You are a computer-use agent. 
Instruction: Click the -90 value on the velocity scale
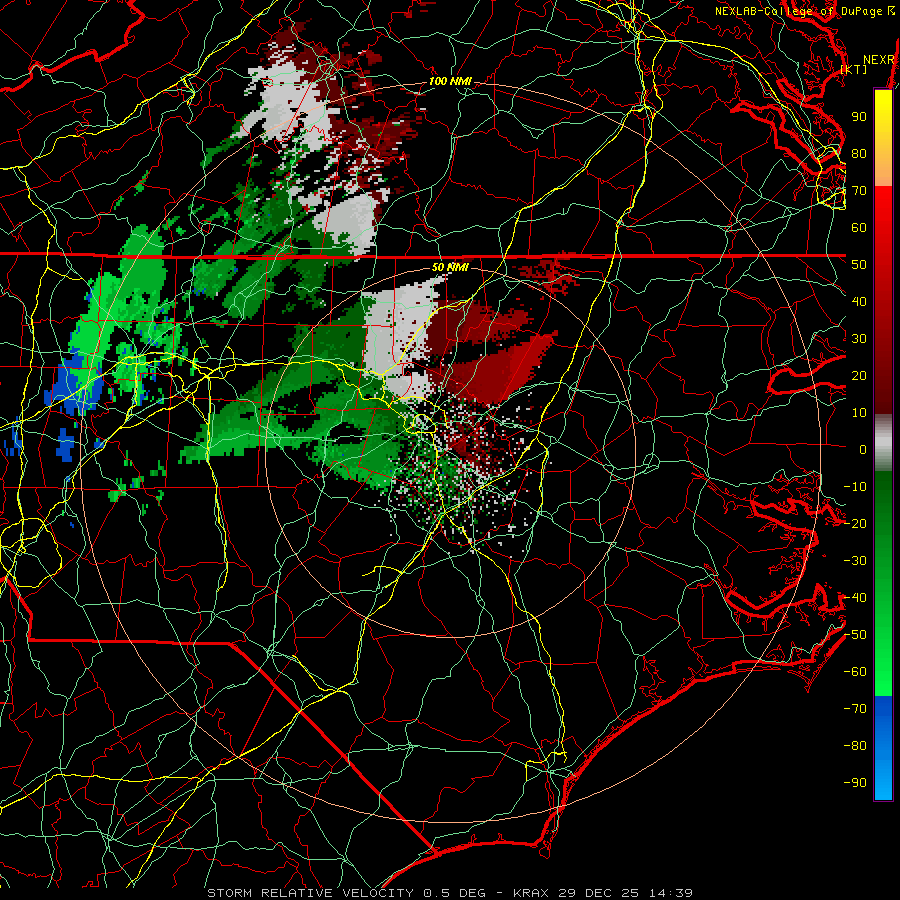(855, 783)
